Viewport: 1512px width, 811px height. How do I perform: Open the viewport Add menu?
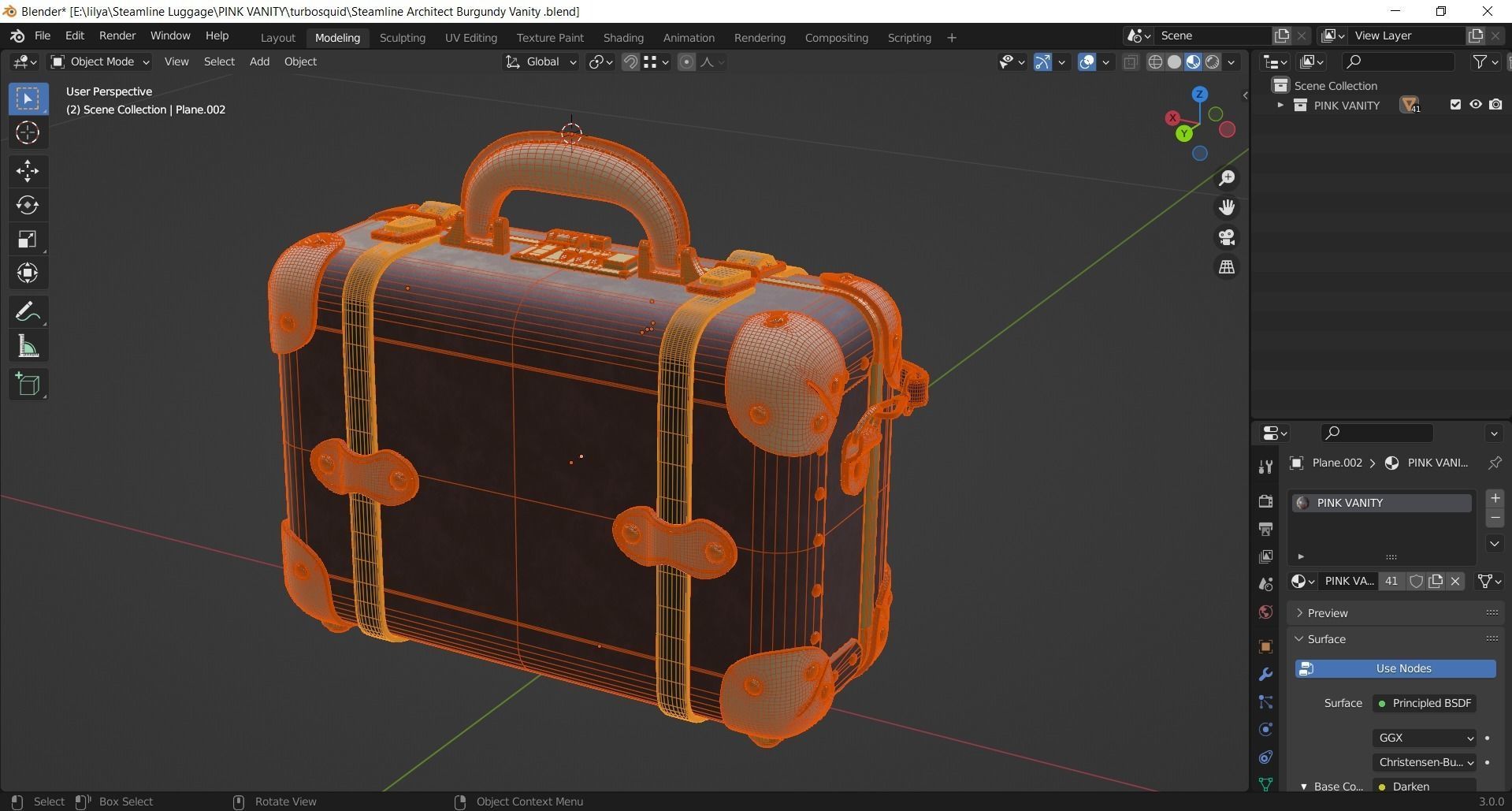259,61
